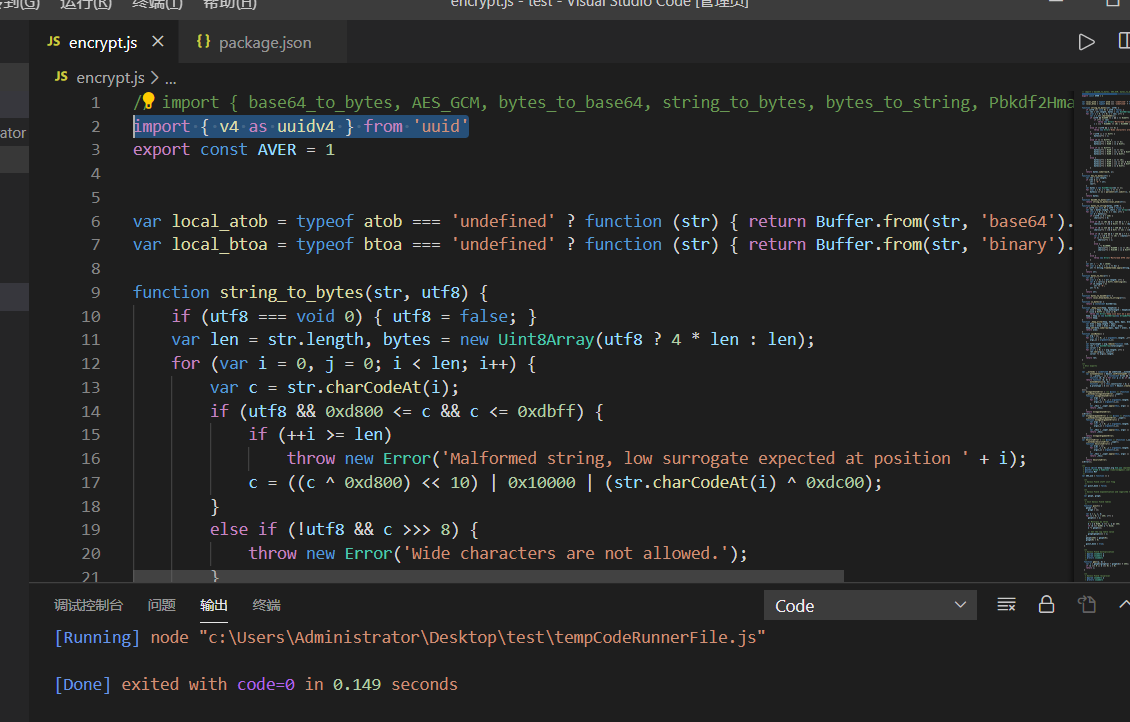Split the editor to the right
The width and height of the screenshot is (1130, 722).
click(x=1124, y=41)
